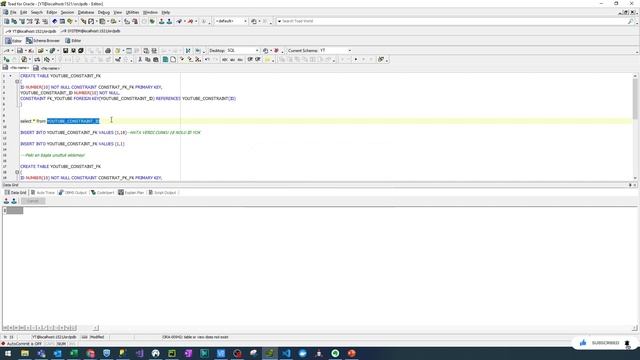Open the Debug menu
Screen dimensions: 640x360
pos(104,12)
